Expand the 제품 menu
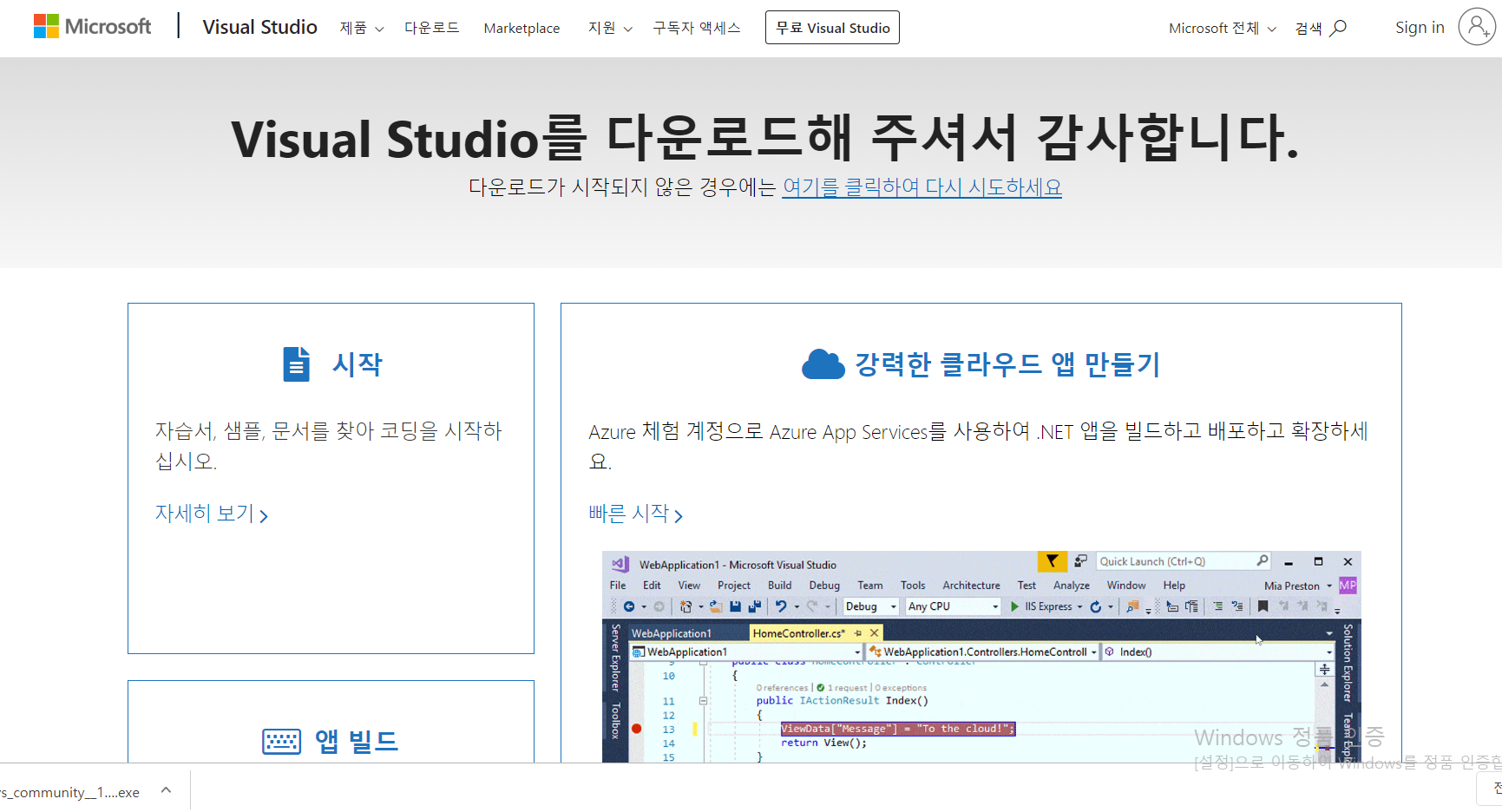 pos(361,28)
